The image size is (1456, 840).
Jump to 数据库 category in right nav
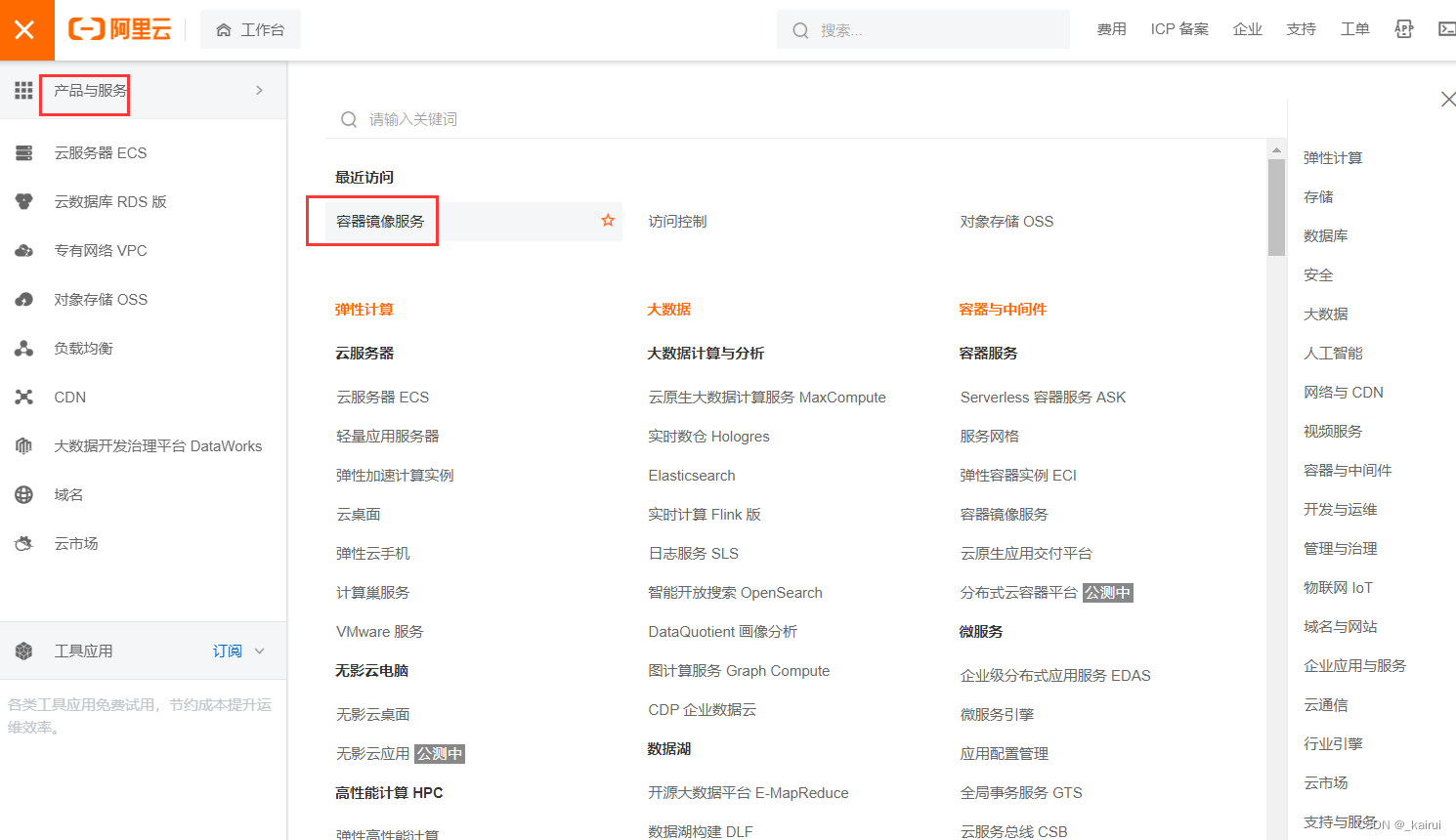pos(1326,236)
